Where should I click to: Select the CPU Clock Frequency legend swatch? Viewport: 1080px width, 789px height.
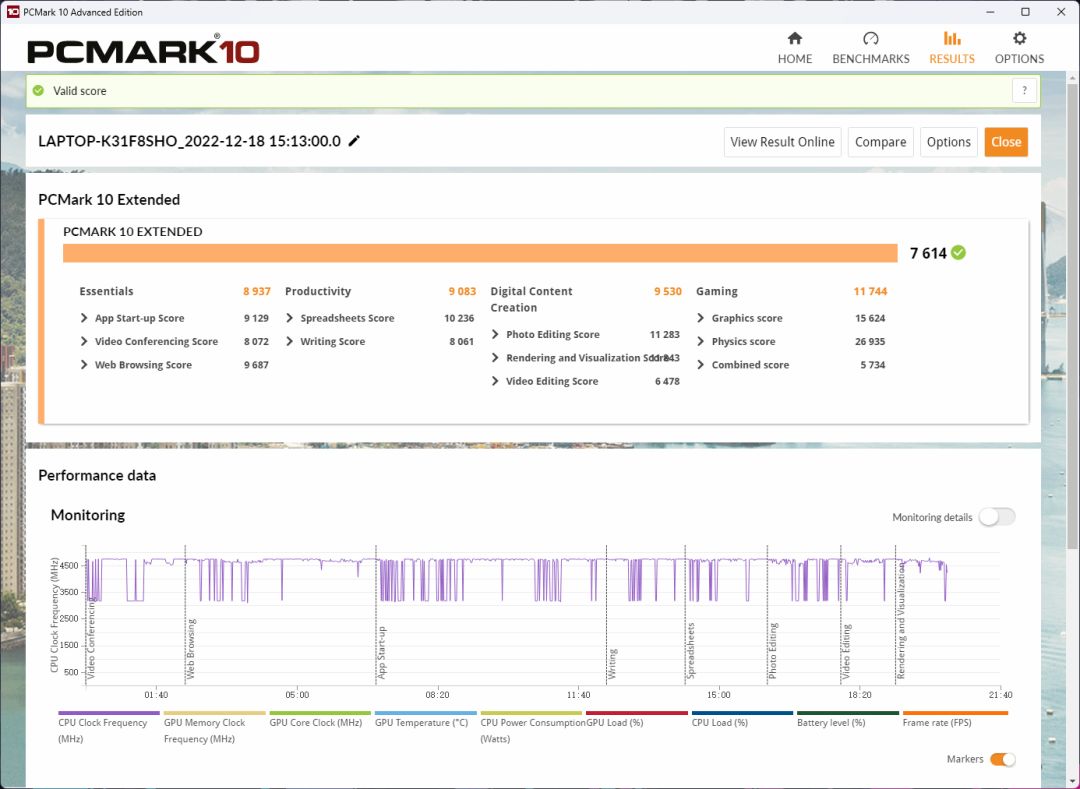coord(108,713)
